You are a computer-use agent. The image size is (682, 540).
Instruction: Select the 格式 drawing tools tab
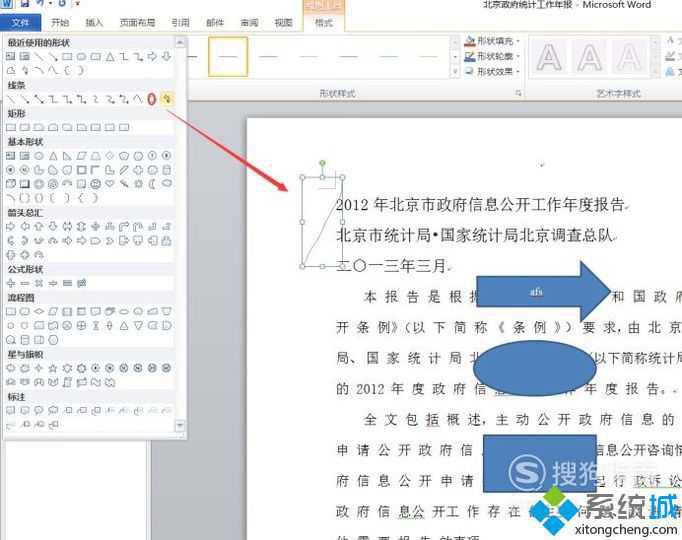coord(324,23)
